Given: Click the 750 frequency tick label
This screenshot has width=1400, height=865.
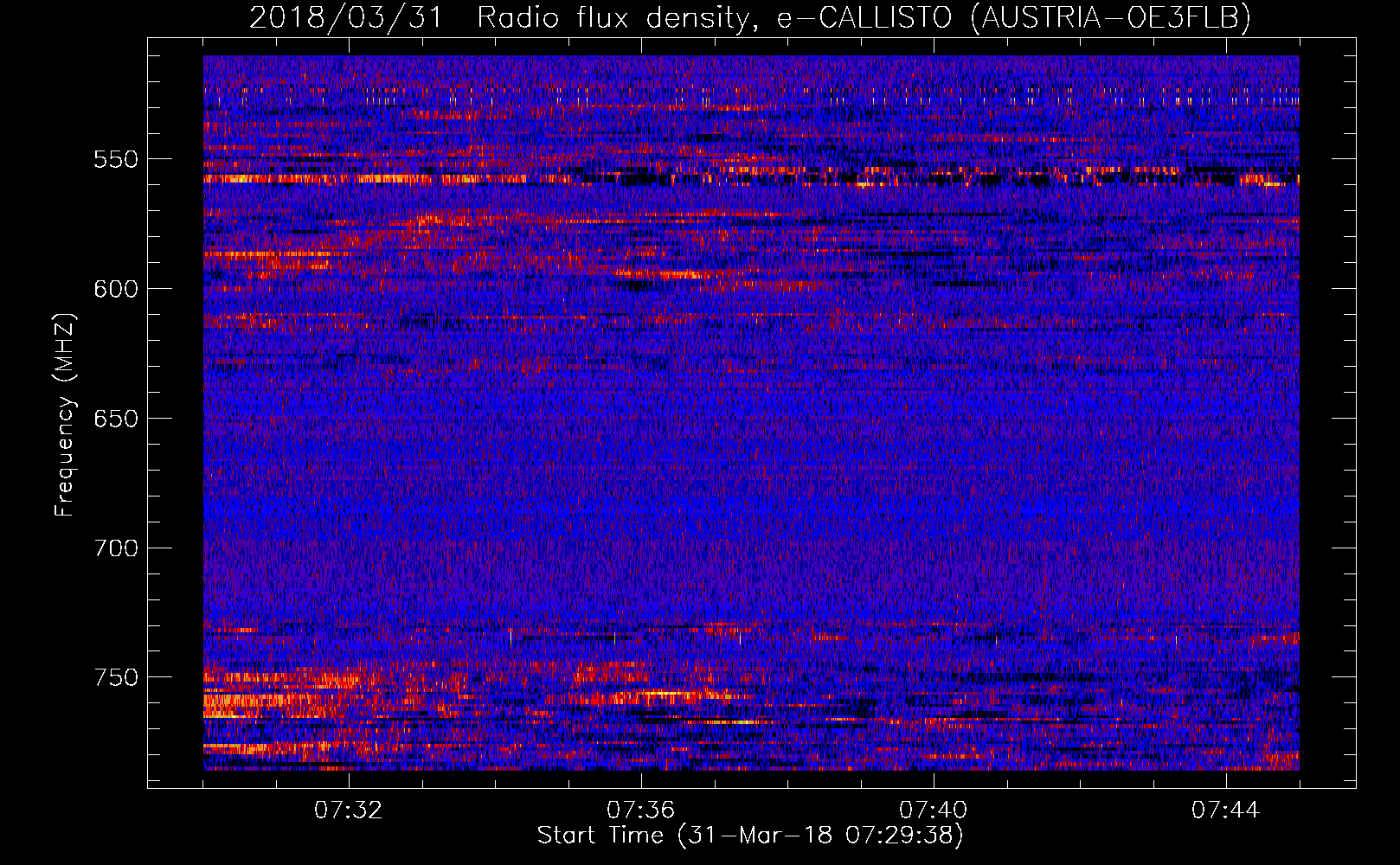Looking at the screenshot, I should tap(116, 677).
